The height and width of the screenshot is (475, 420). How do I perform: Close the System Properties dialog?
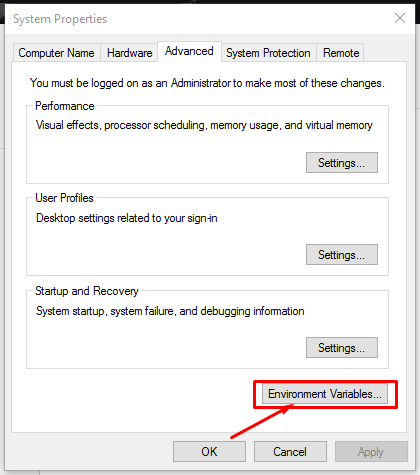[x=400, y=18]
